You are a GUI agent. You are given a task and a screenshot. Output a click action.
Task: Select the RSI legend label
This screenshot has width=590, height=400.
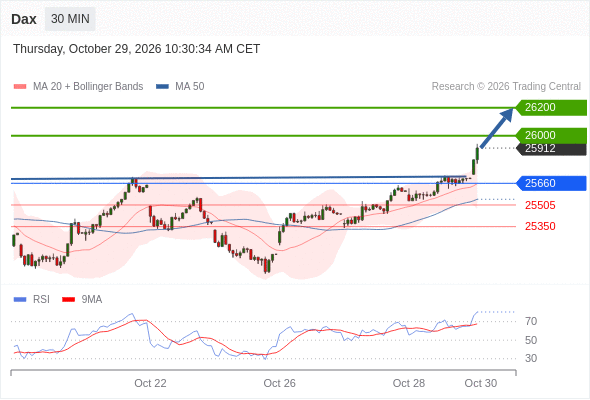click(x=41, y=300)
